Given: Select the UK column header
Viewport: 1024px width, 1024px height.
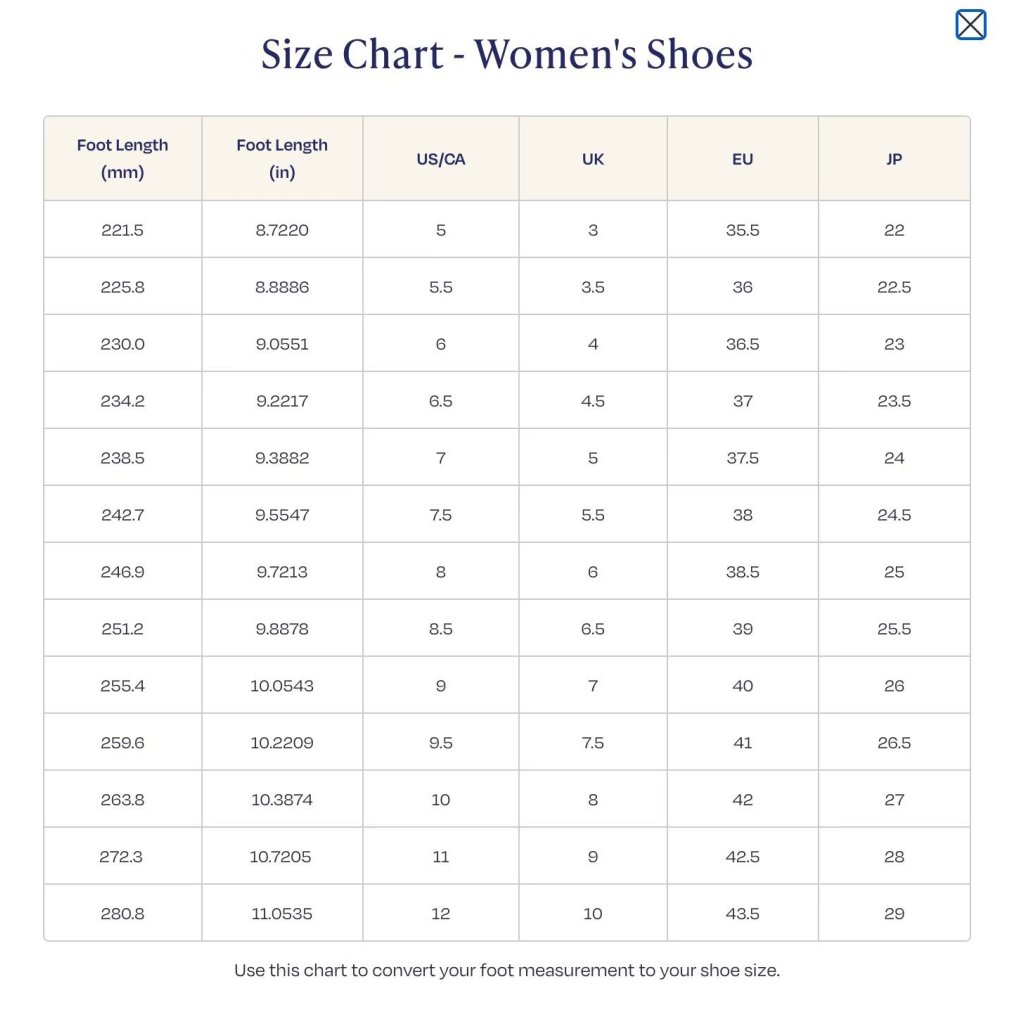Looking at the screenshot, I should [593, 159].
